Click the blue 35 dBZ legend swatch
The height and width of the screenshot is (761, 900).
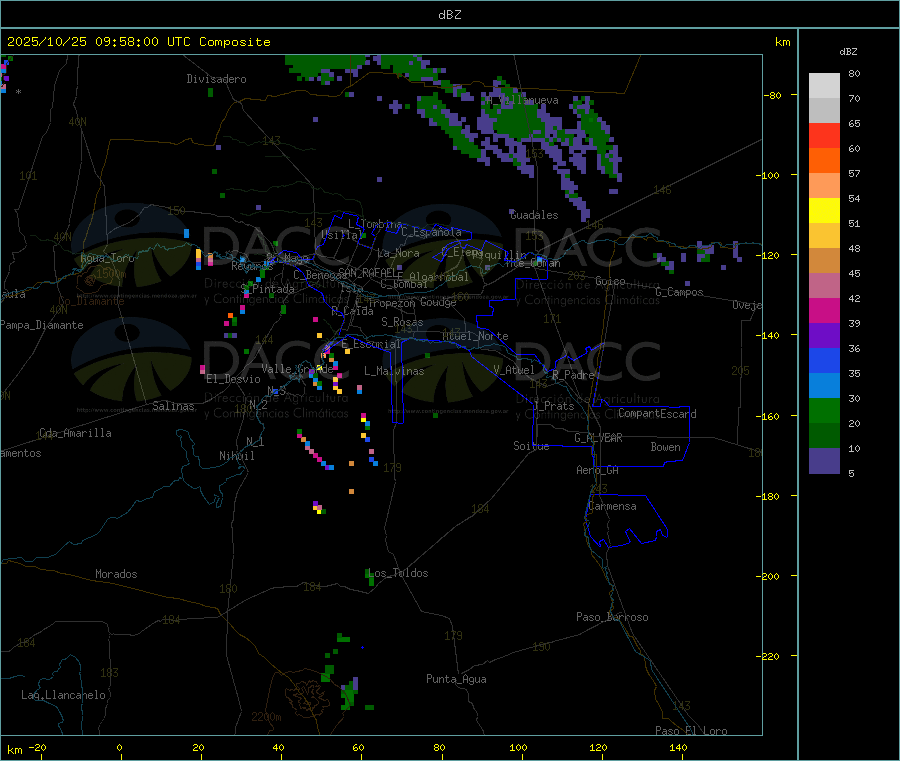824,360
